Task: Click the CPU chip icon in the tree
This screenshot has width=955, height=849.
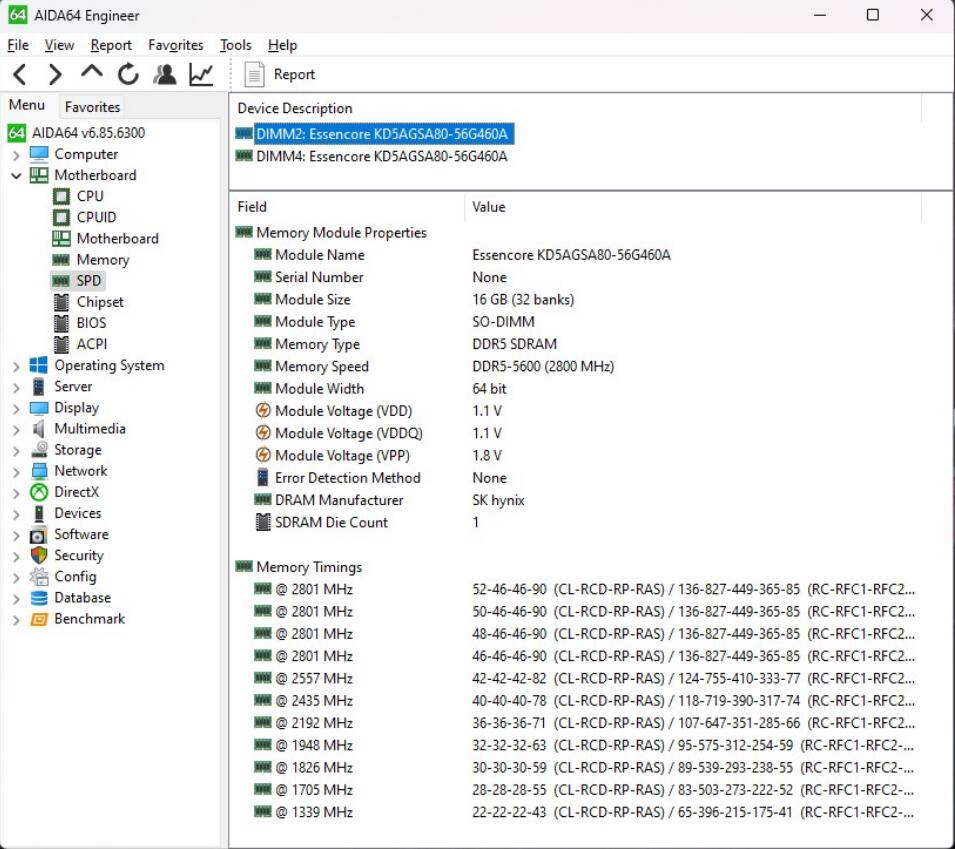Action: tap(61, 196)
